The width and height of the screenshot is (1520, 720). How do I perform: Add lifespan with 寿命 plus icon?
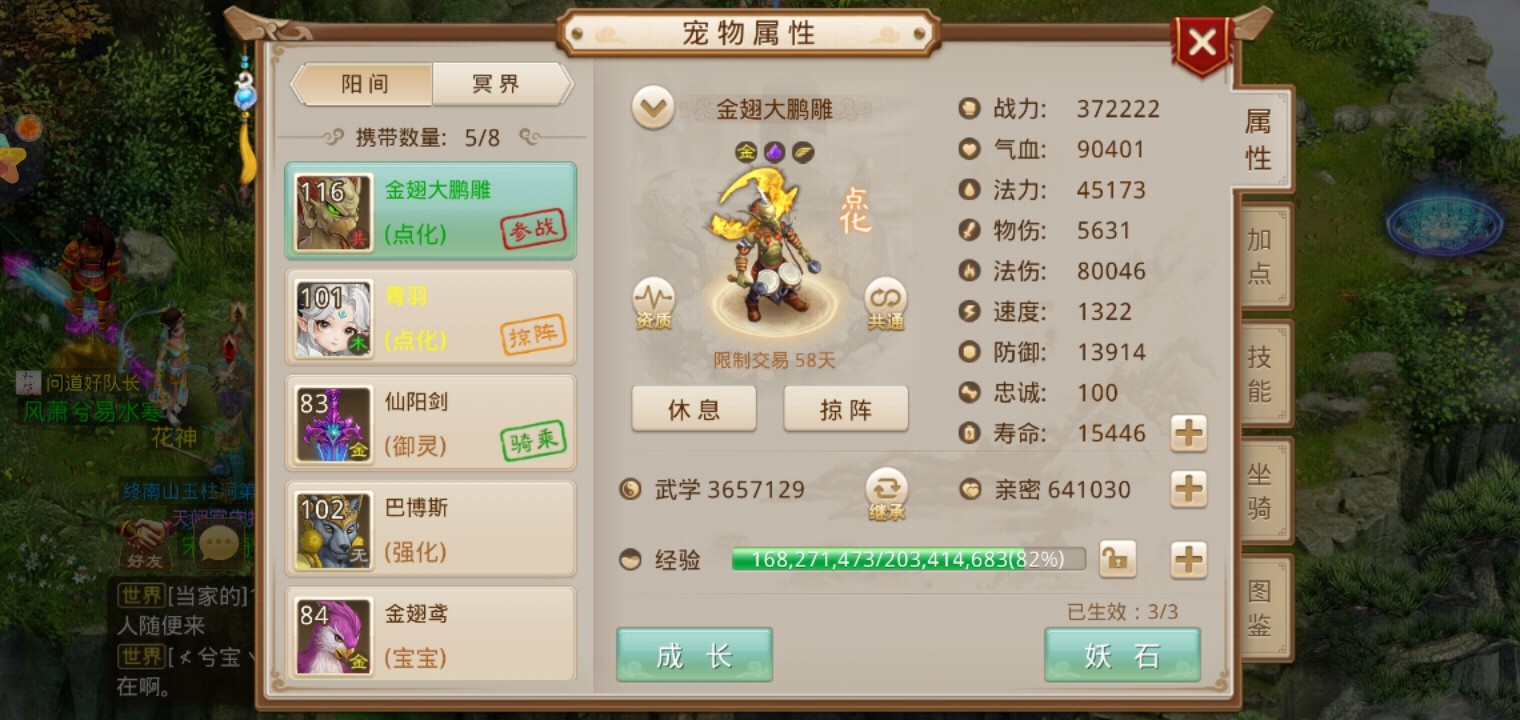1188,433
